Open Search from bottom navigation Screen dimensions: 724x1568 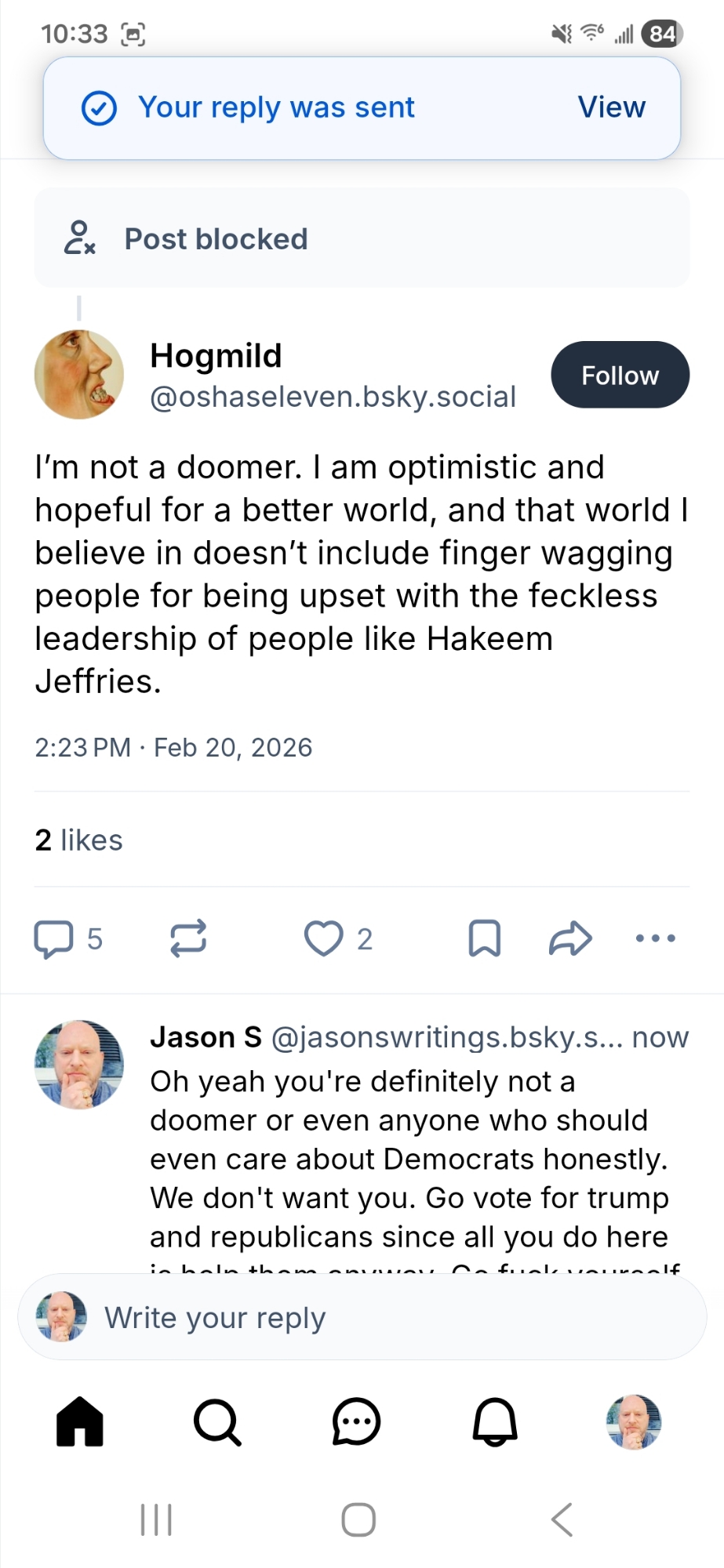pos(217,1421)
